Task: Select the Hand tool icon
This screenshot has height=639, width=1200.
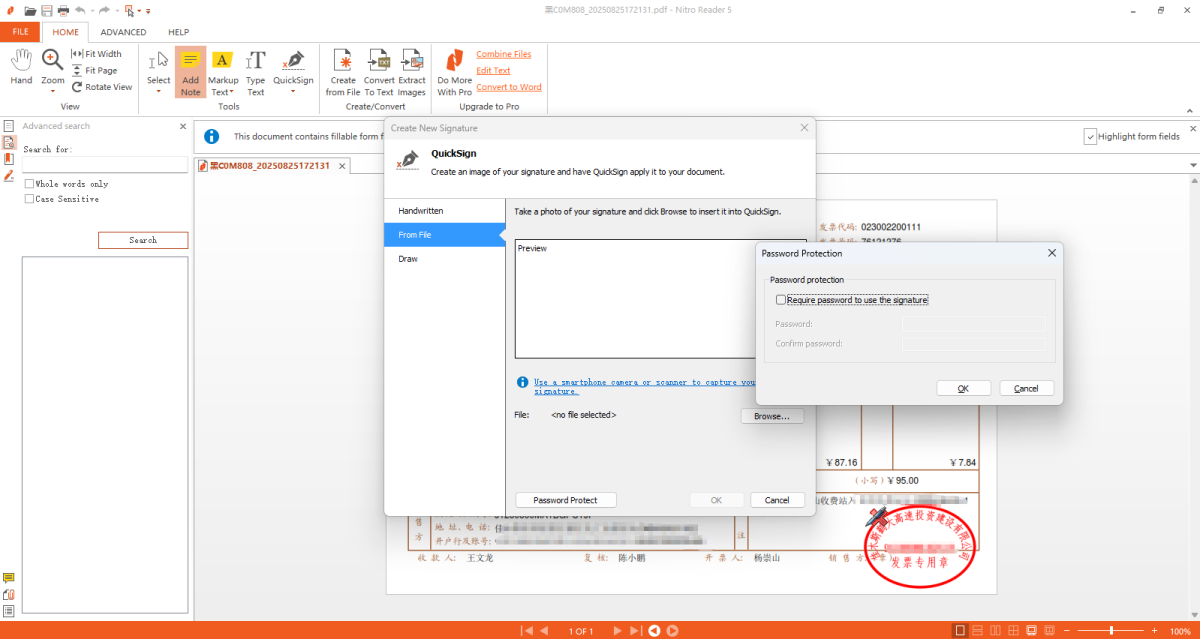Action: click(21, 60)
